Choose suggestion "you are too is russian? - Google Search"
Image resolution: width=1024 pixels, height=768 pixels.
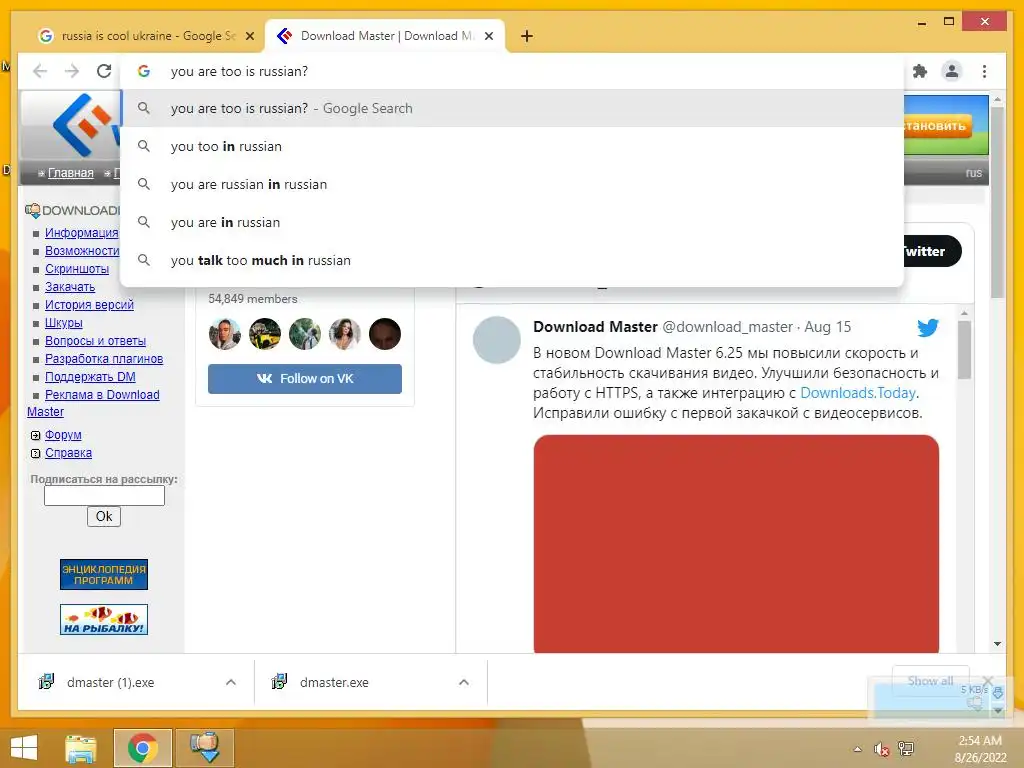[511, 108]
